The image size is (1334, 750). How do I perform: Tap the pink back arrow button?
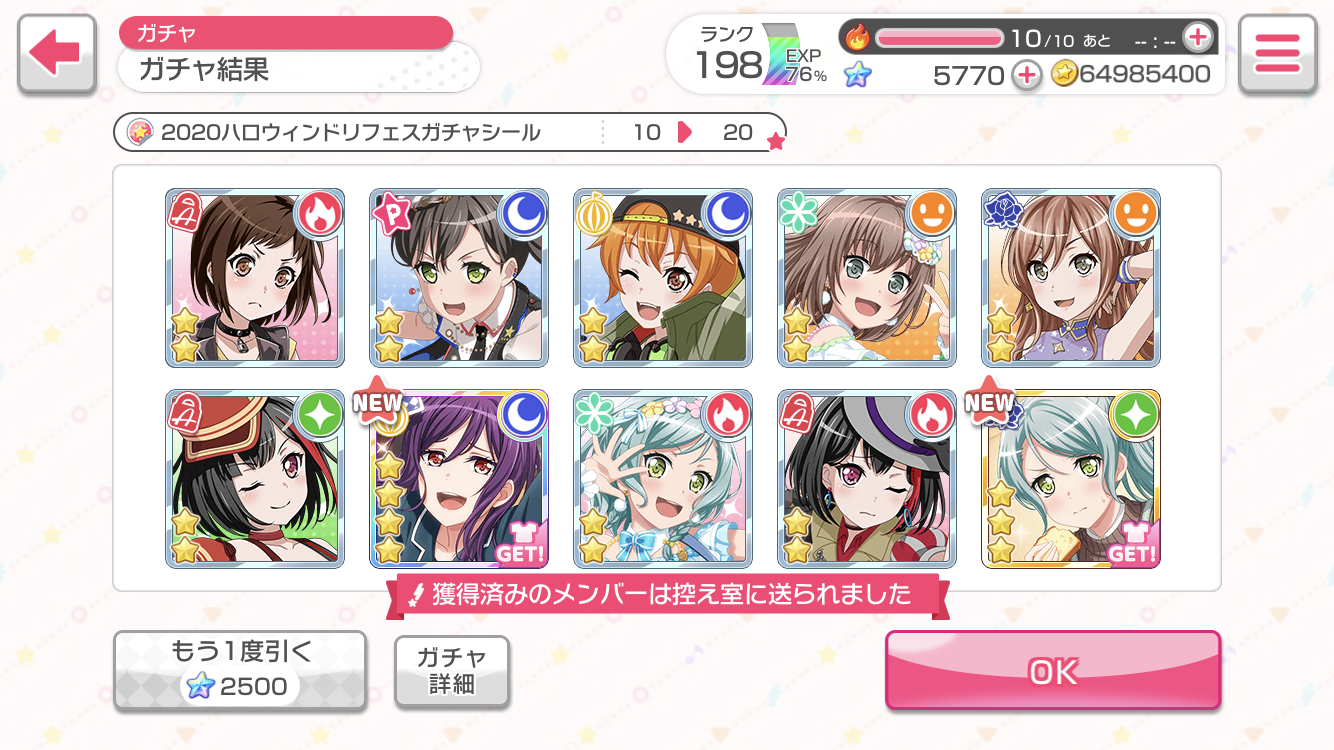point(57,54)
